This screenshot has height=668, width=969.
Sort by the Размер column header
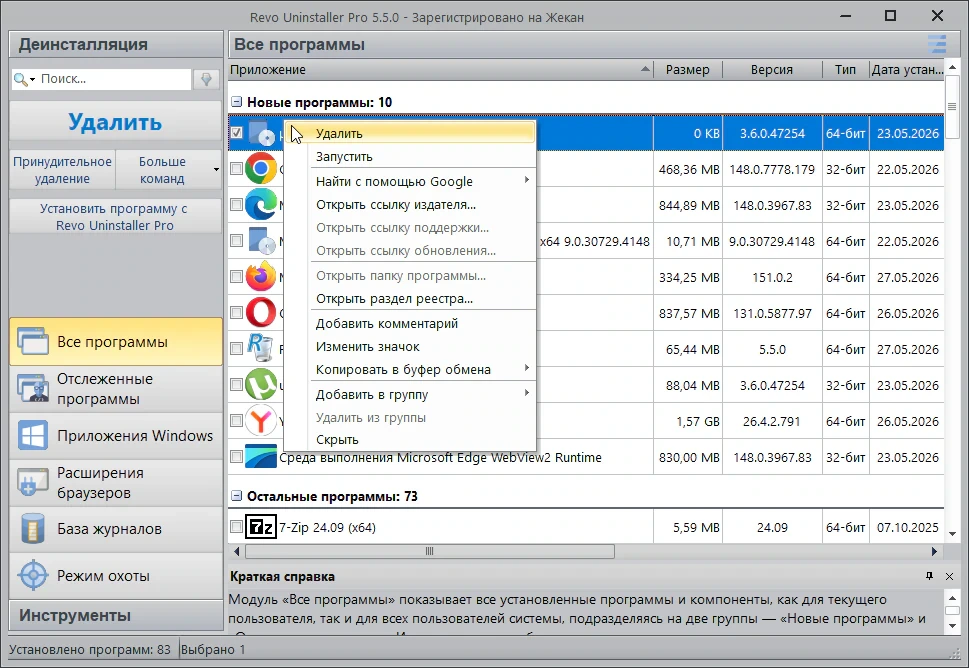point(688,69)
